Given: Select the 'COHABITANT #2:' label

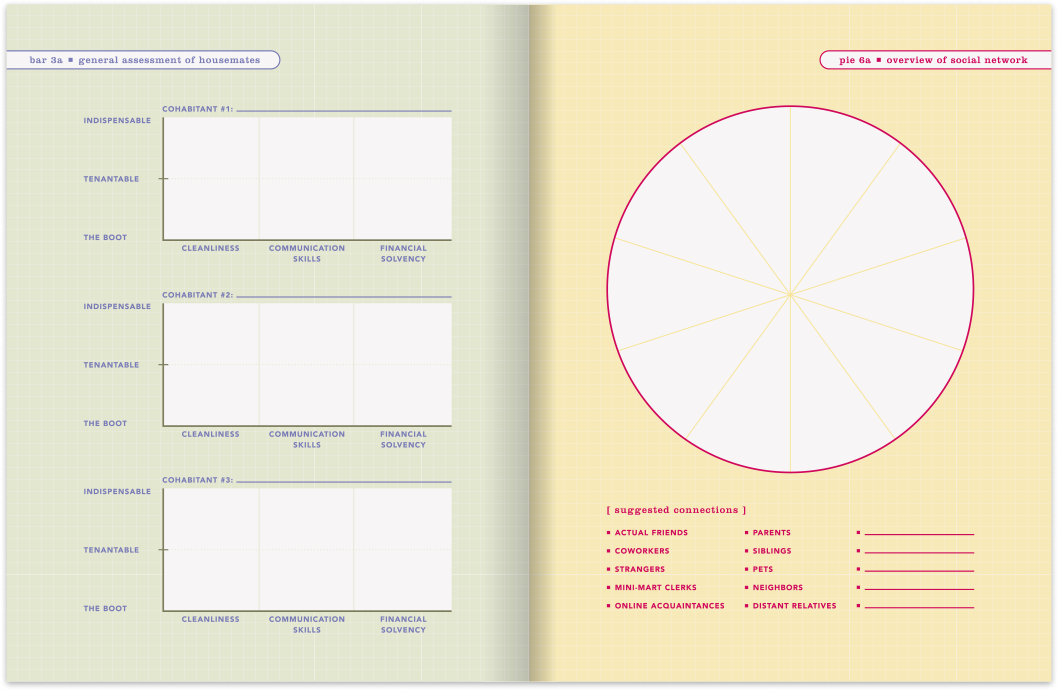Looking at the screenshot, I should (198, 295).
